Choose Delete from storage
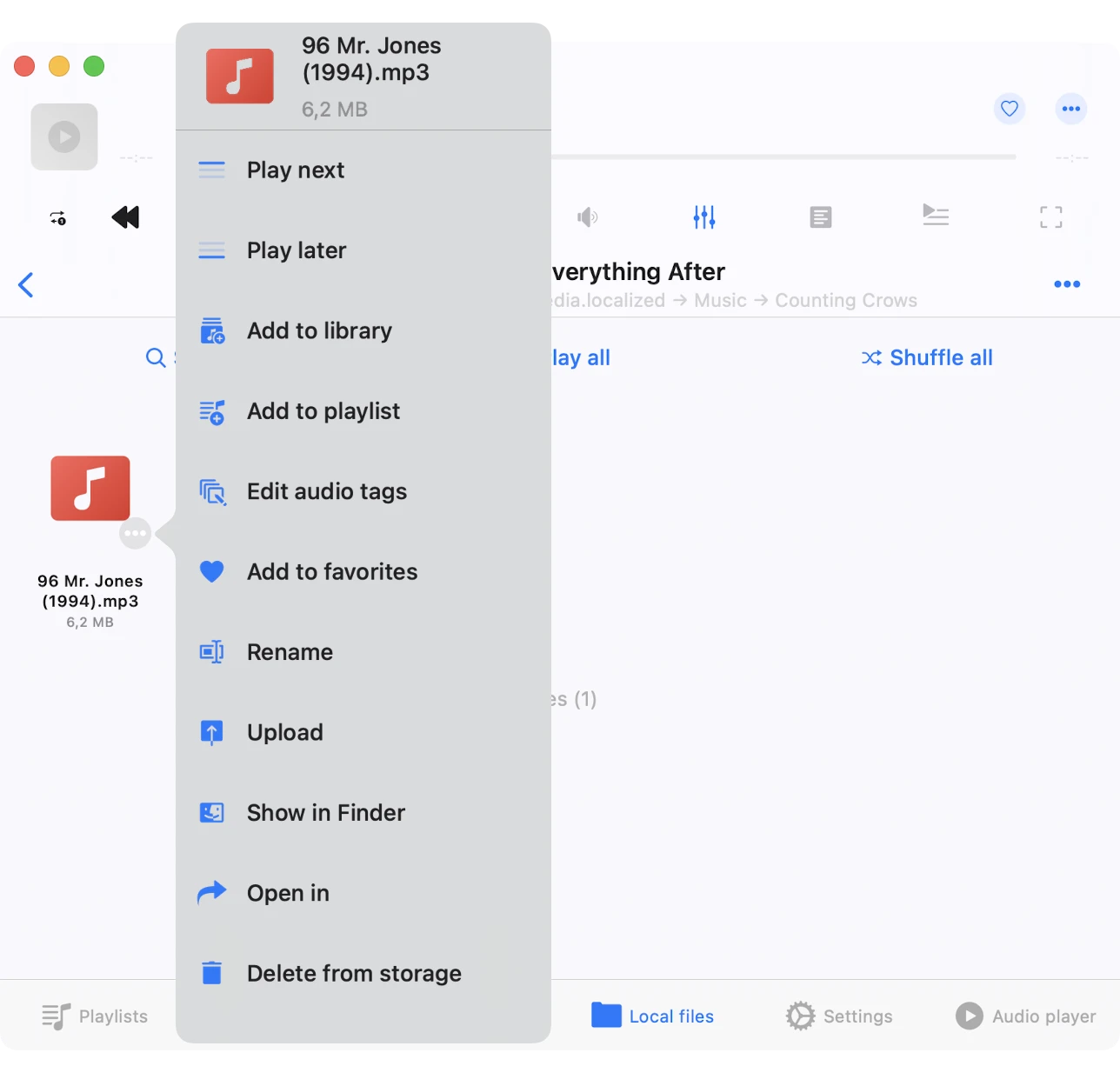1120x1066 pixels. pos(354,973)
